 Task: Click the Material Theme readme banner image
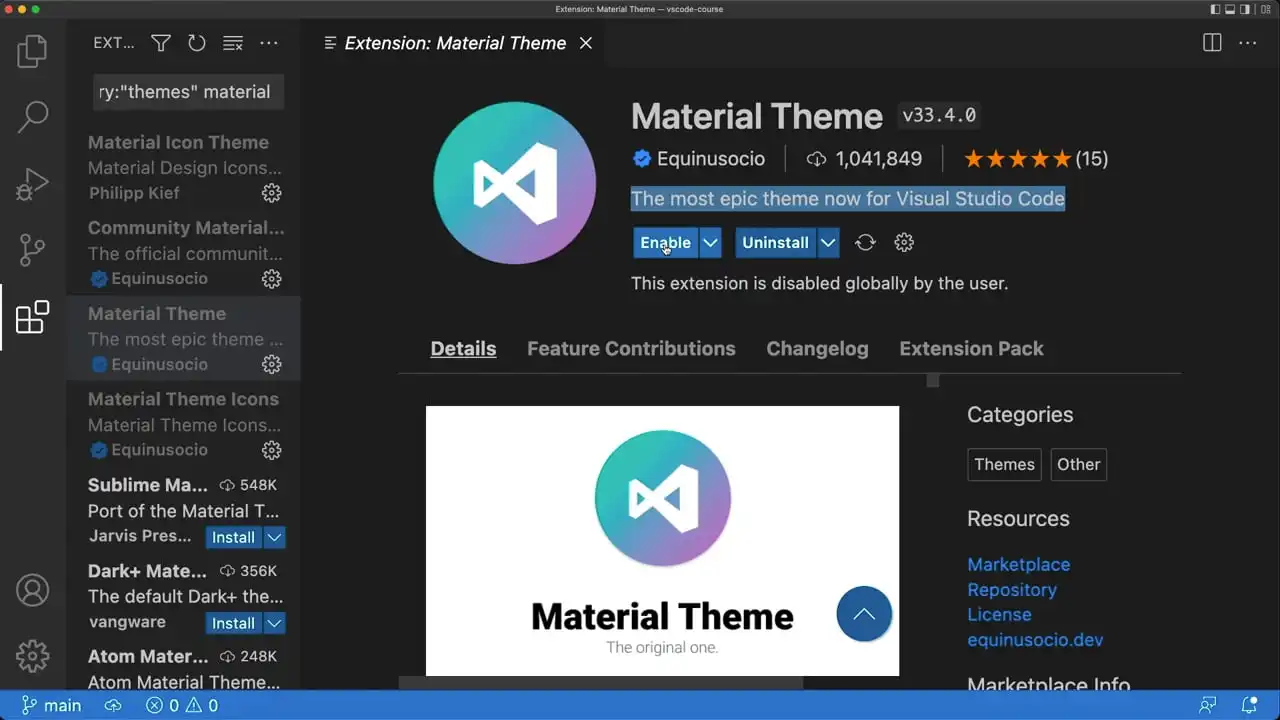pyautogui.click(x=662, y=540)
